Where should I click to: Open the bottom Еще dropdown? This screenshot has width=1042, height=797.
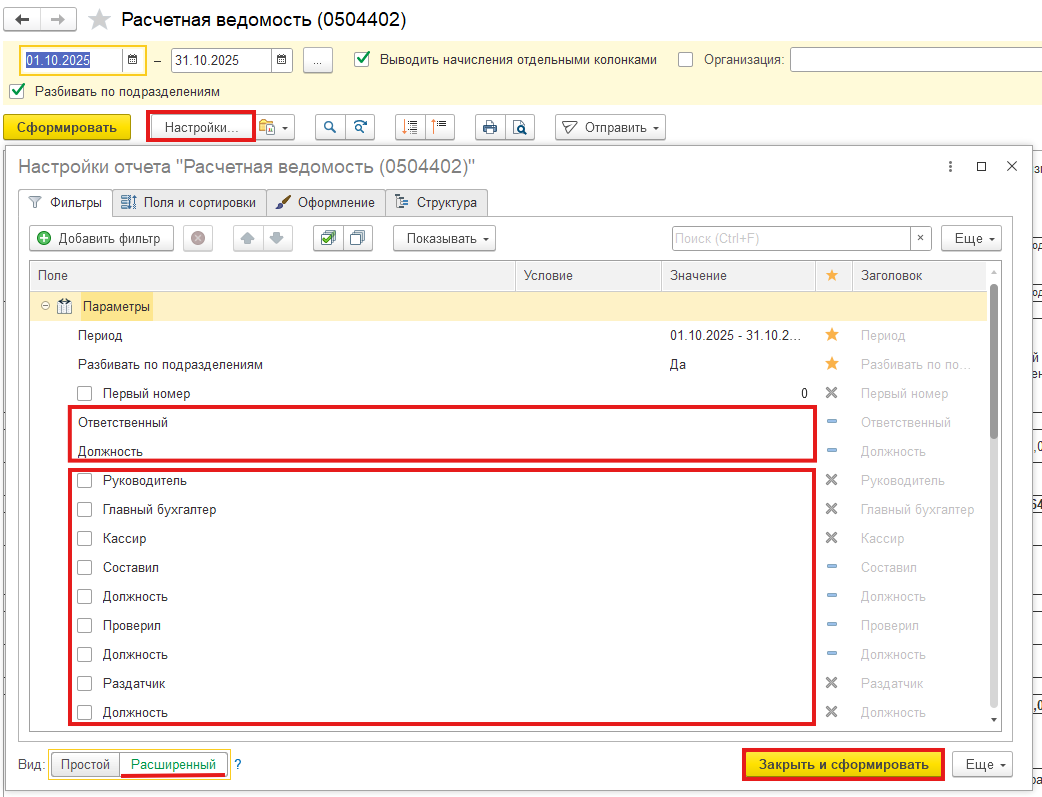tap(982, 764)
